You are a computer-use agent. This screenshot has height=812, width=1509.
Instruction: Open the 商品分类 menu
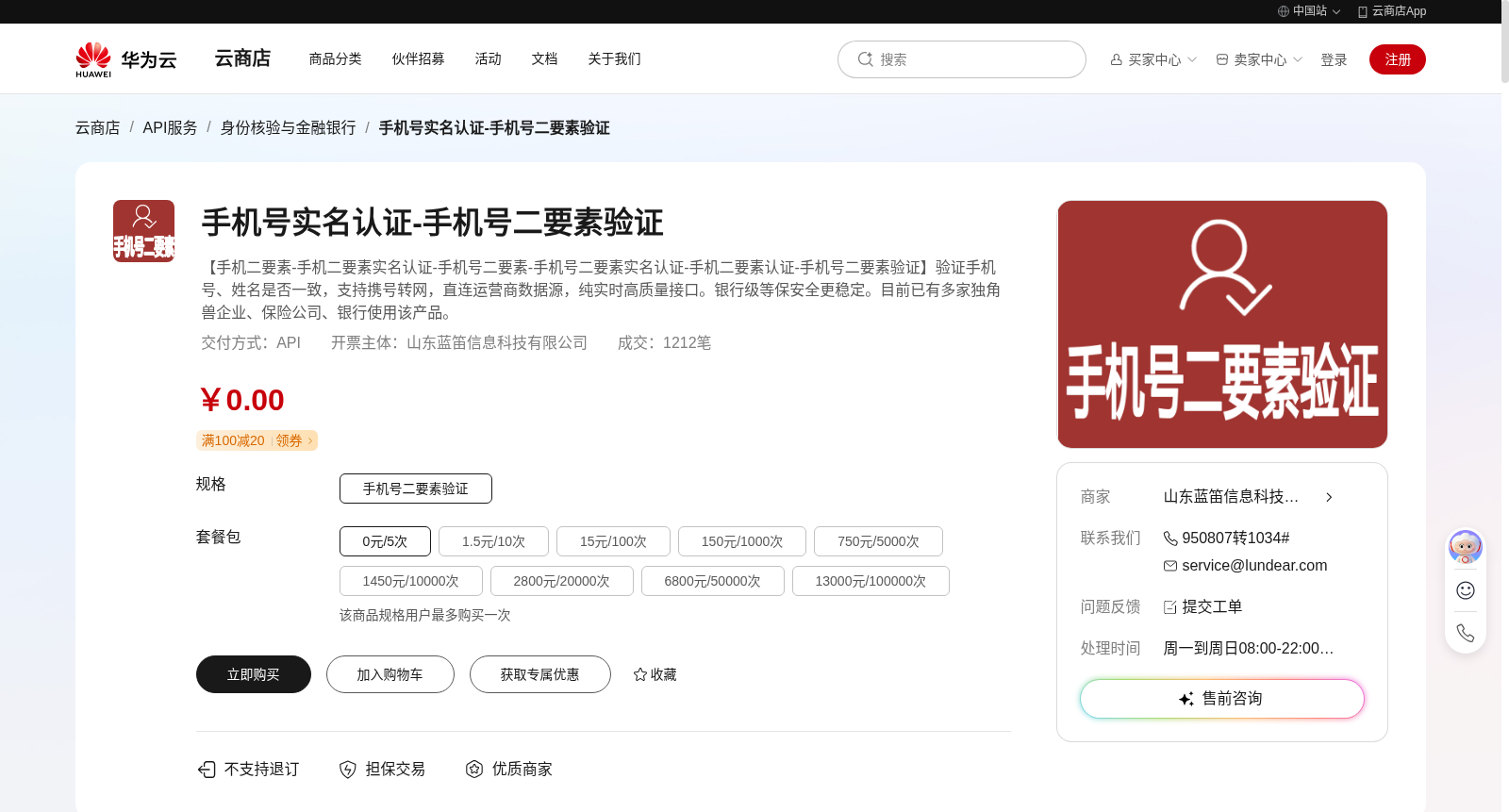pos(336,58)
